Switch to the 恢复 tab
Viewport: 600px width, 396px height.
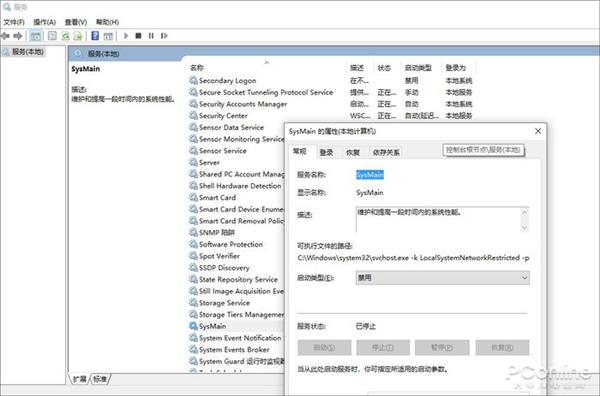[x=353, y=152]
